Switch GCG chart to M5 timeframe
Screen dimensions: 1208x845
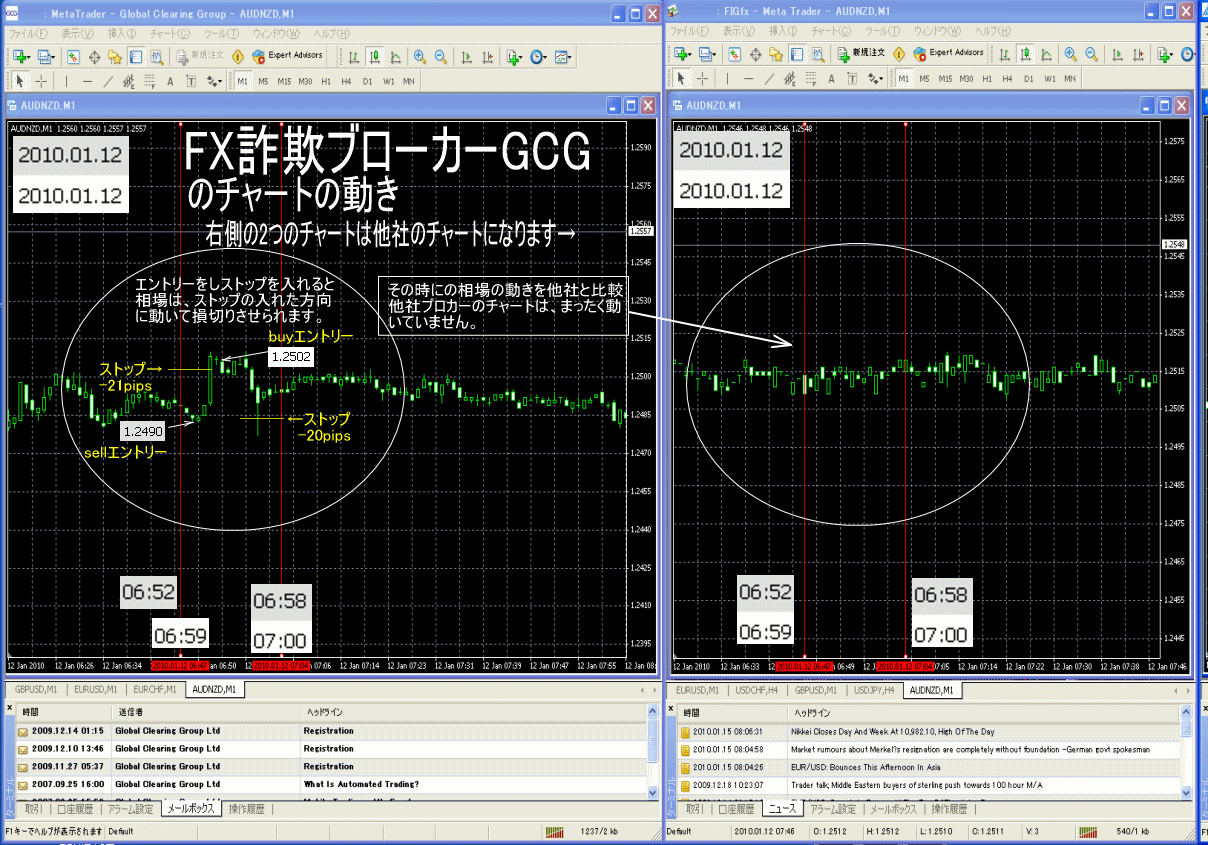click(263, 81)
